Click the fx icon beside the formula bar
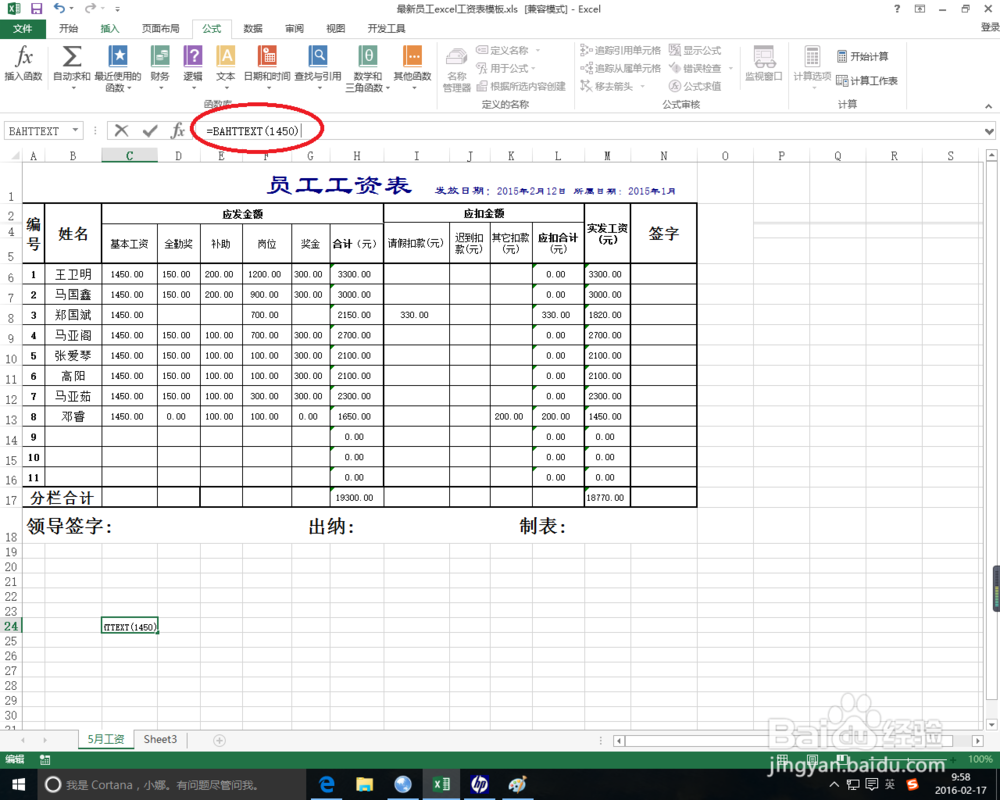The image size is (1000, 800). coord(178,131)
